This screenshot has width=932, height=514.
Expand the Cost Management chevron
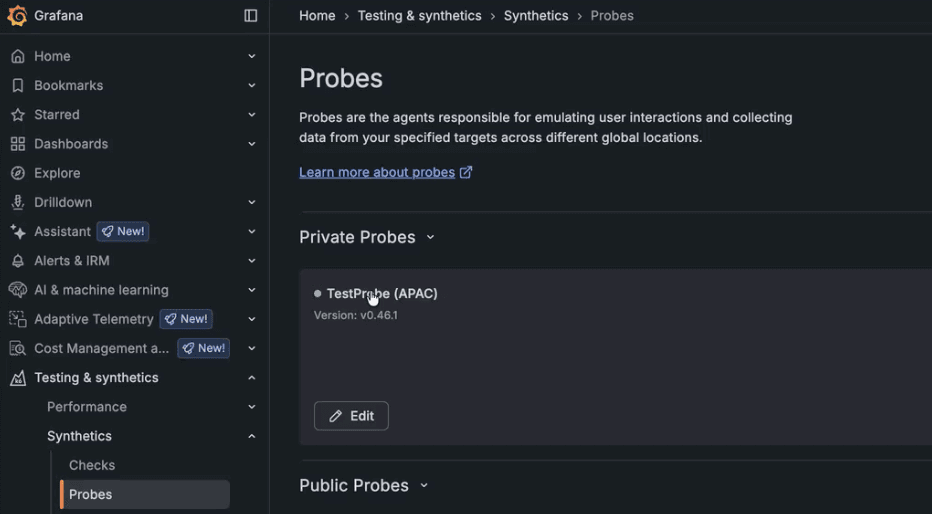pos(251,348)
